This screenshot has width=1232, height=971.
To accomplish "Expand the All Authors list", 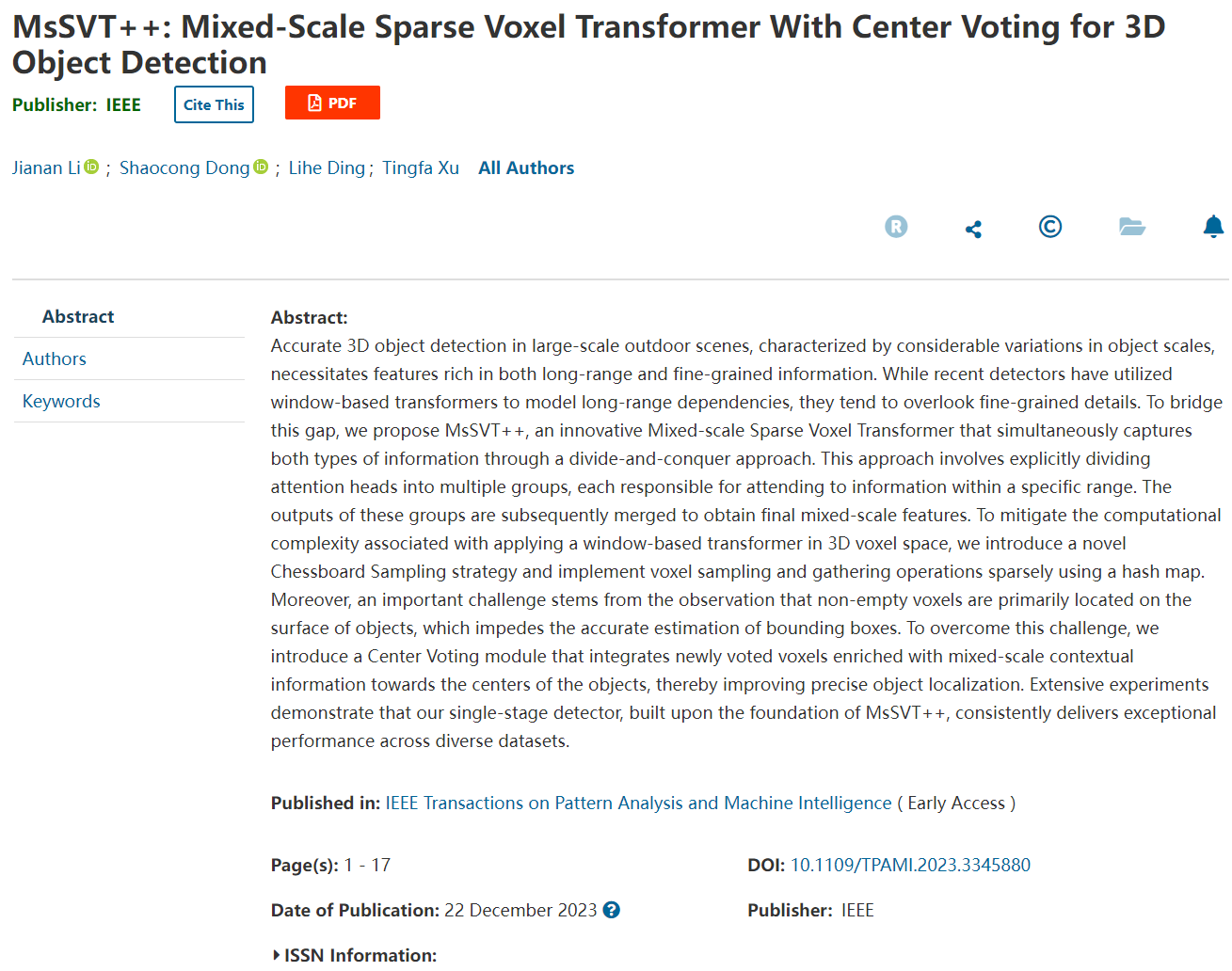I will click(526, 167).
